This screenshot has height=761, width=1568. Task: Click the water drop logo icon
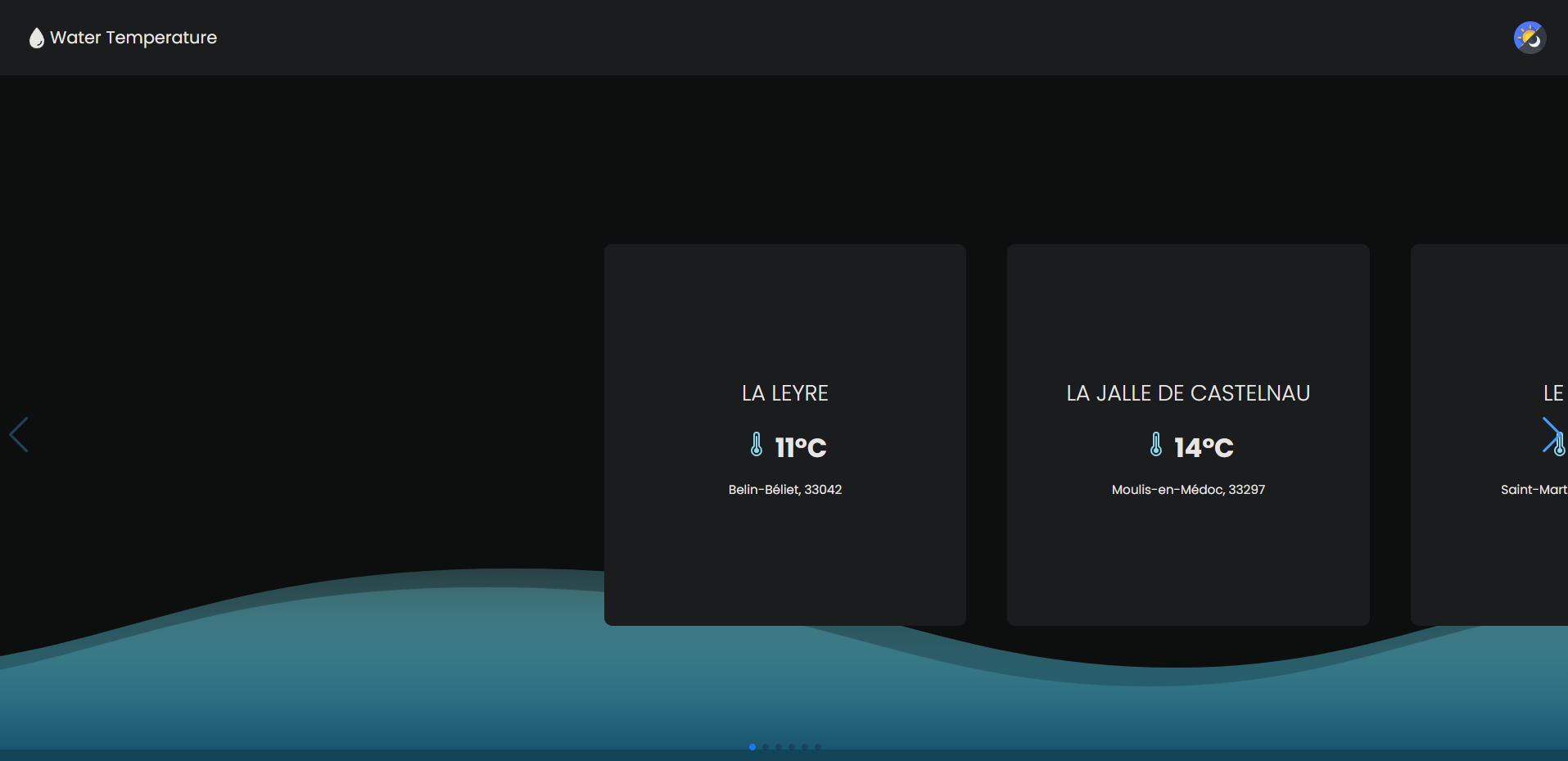tap(36, 37)
